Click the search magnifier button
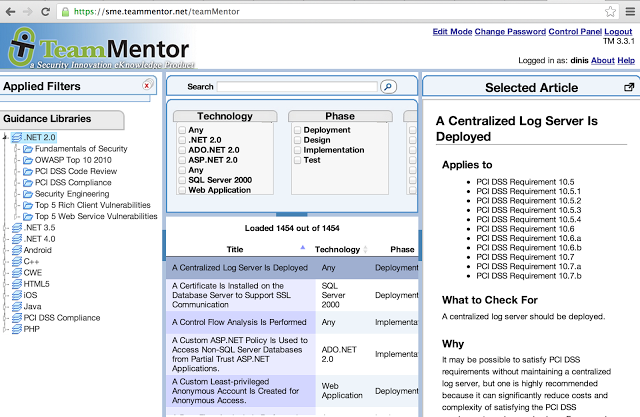 [x=388, y=87]
